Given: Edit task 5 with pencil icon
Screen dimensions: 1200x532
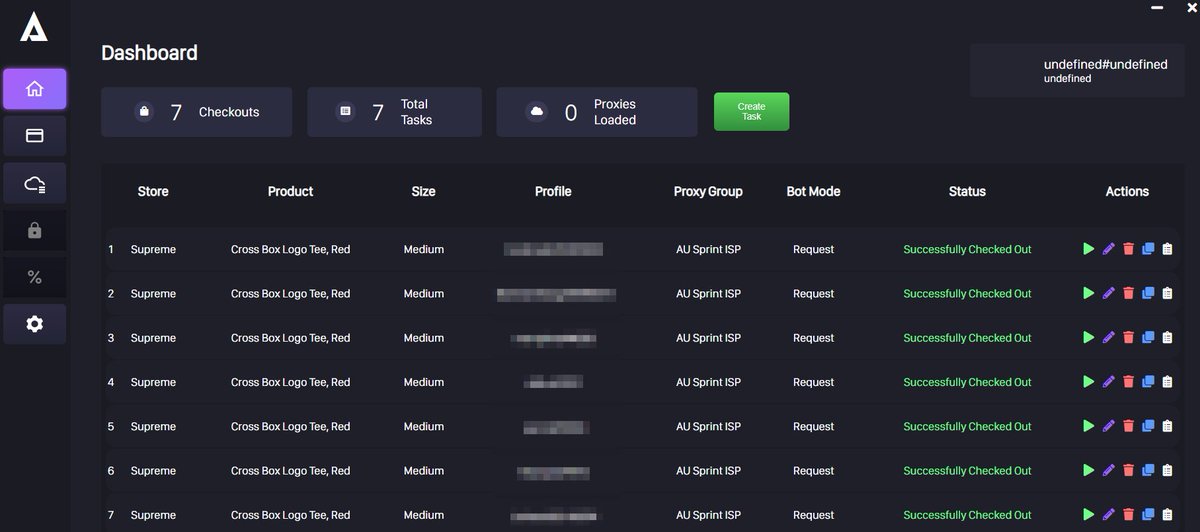Looking at the screenshot, I should (1108, 426).
